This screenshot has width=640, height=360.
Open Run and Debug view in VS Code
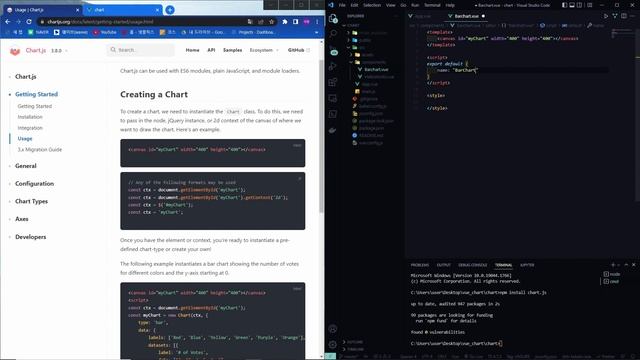tap(333, 66)
